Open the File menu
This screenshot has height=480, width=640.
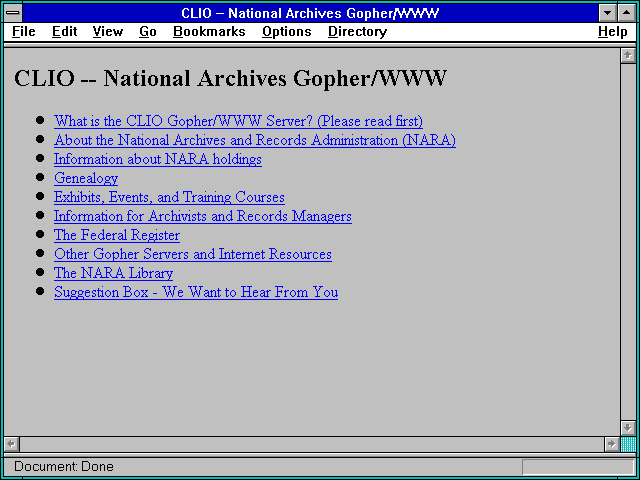click(24, 32)
